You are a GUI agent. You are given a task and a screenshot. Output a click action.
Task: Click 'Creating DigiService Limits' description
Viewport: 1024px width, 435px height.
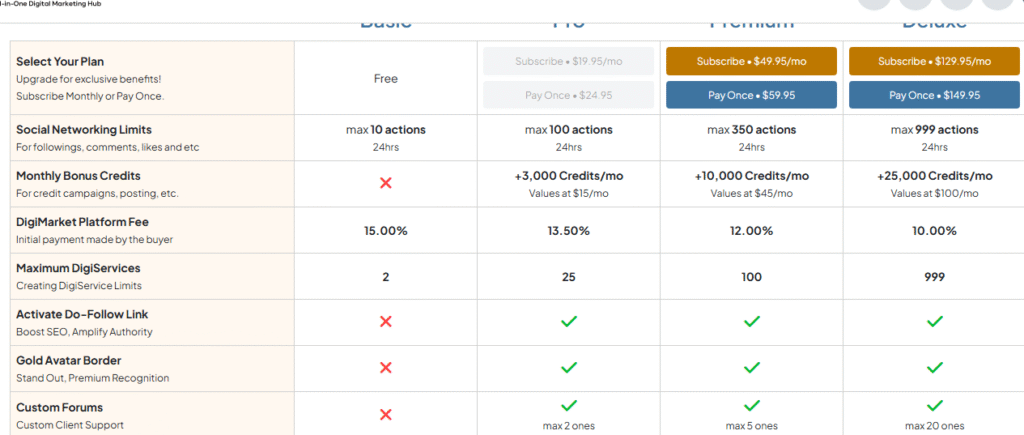click(x=78, y=285)
